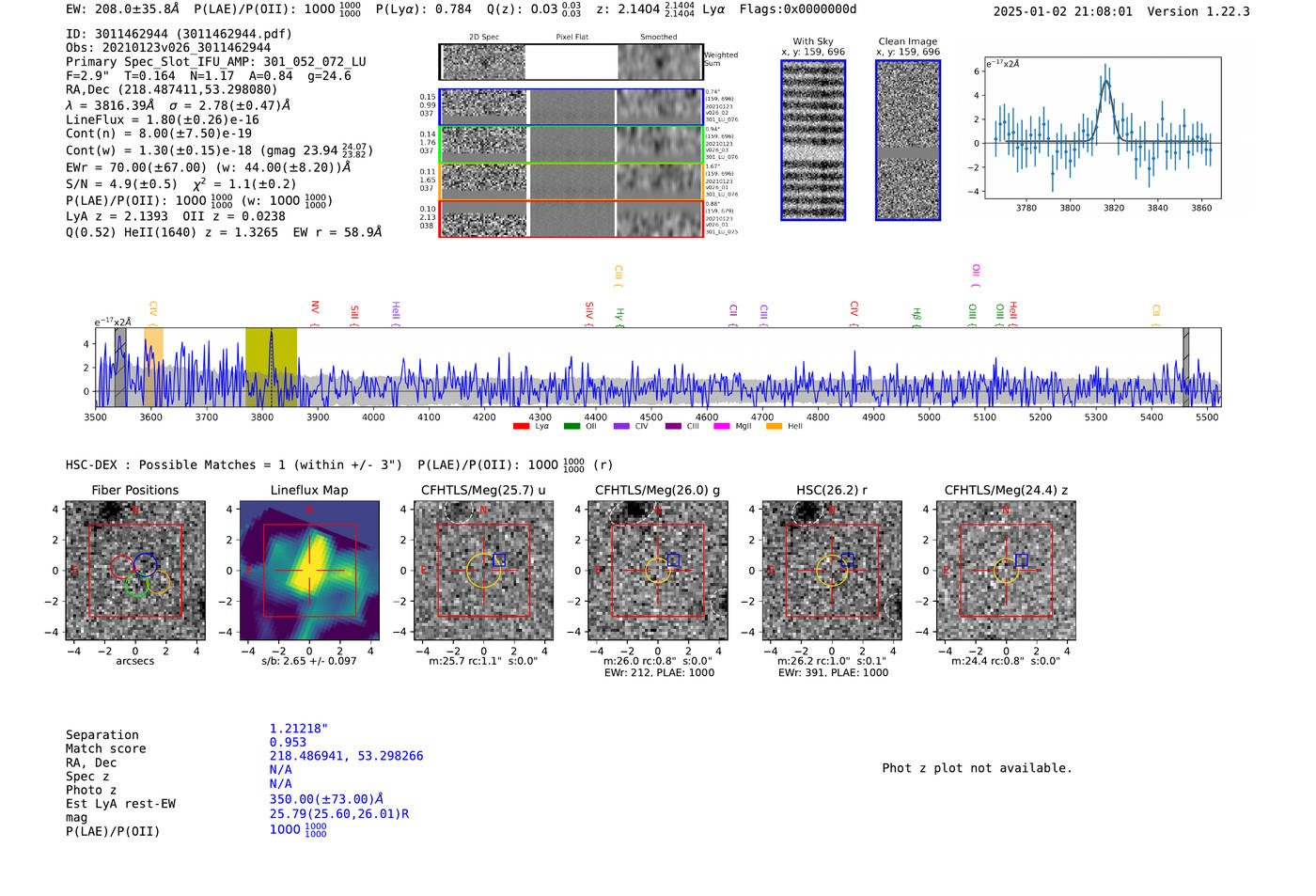Select the ID 3011462944 text line
1316x896 pixels.
(x=179, y=34)
